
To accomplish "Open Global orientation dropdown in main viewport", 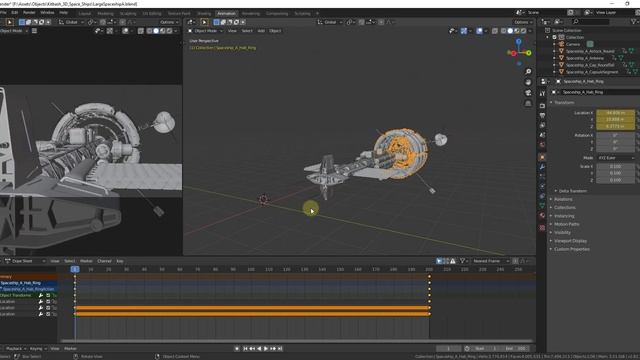I will point(330,22).
